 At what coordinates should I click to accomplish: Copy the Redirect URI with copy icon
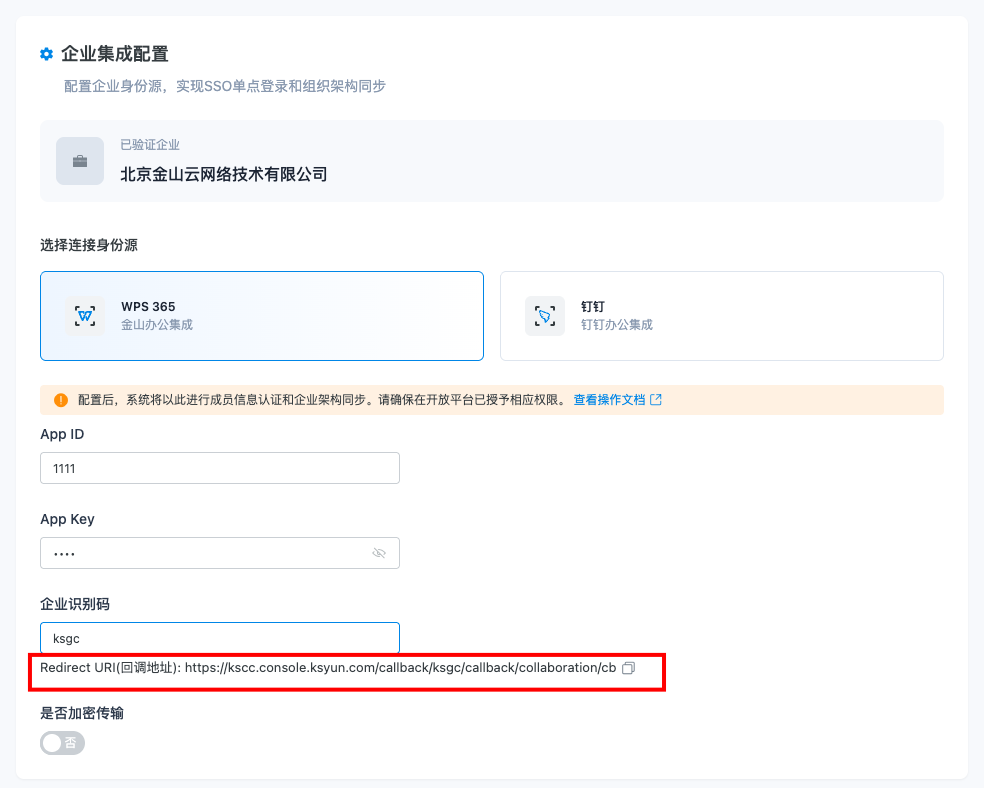(628, 668)
